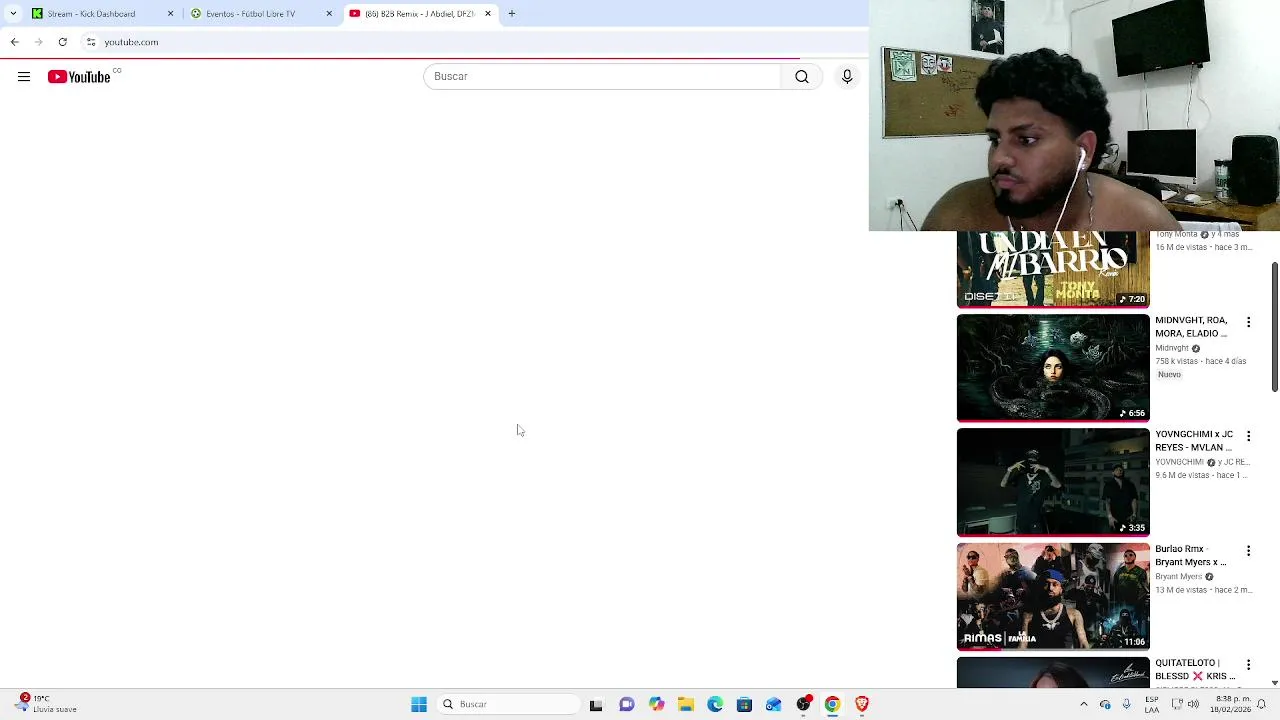The image size is (1280, 720).
Task: Open Brave browser from taskbar
Action: coord(861,705)
